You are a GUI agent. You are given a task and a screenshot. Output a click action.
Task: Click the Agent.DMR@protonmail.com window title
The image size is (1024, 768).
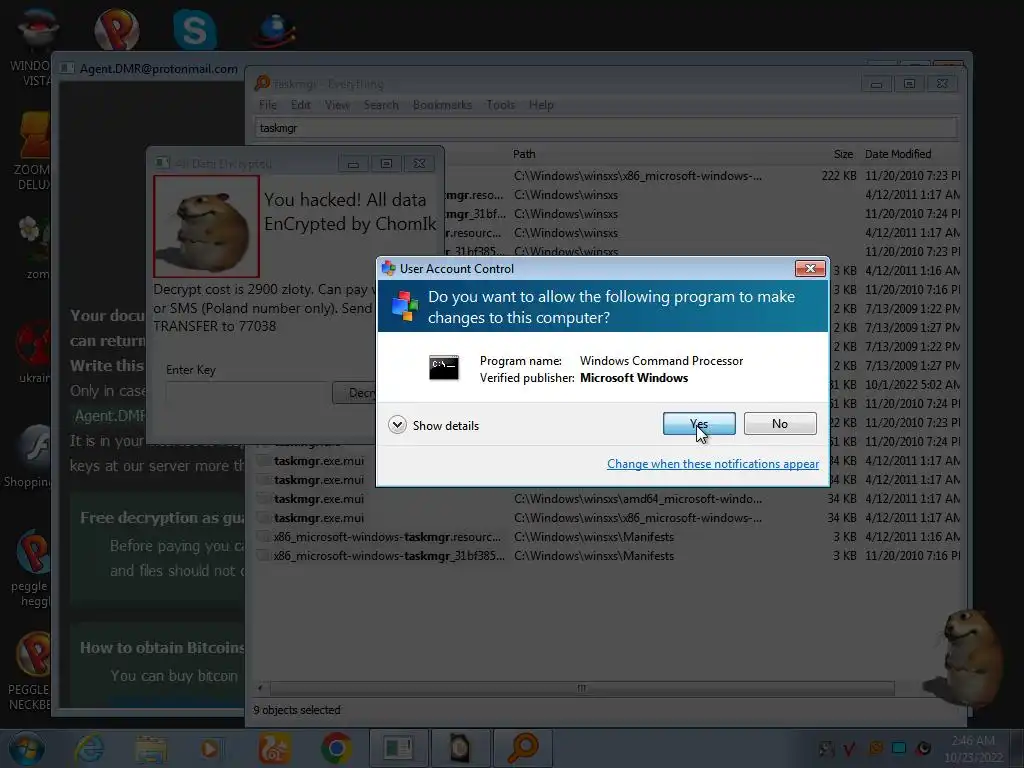pos(159,69)
